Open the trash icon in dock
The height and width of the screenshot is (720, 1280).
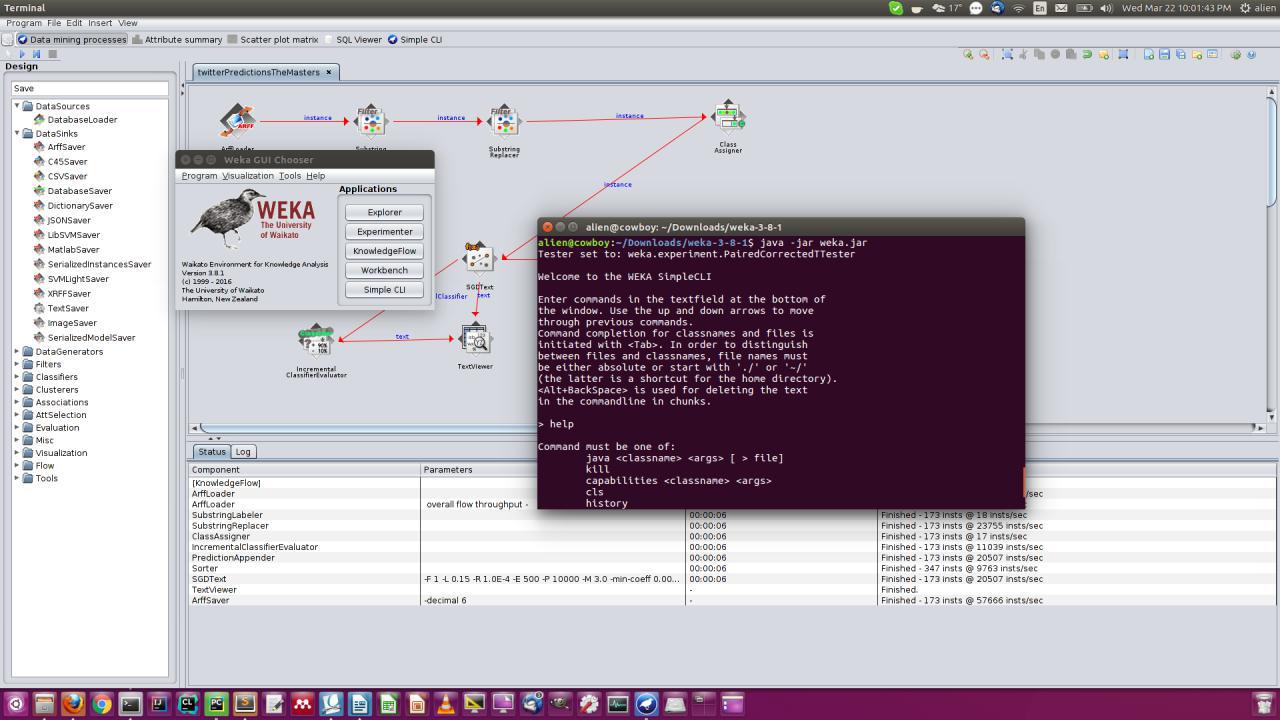point(1264,704)
